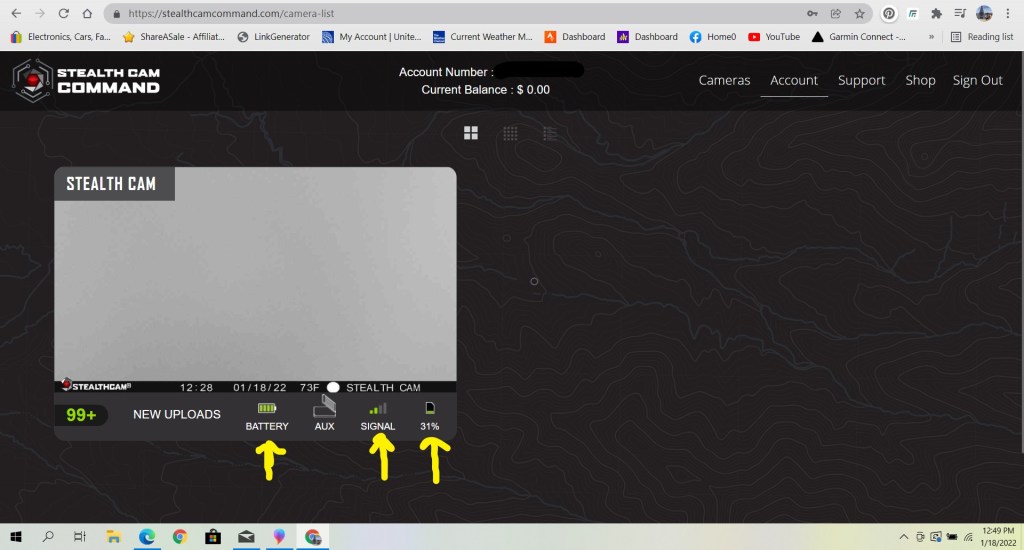Switch to large grid view

[x=471, y=133]
